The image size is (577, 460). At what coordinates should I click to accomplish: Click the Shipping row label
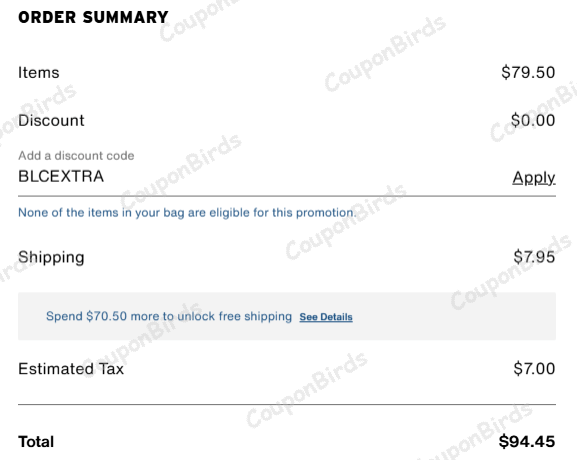[x=51, y=258]
